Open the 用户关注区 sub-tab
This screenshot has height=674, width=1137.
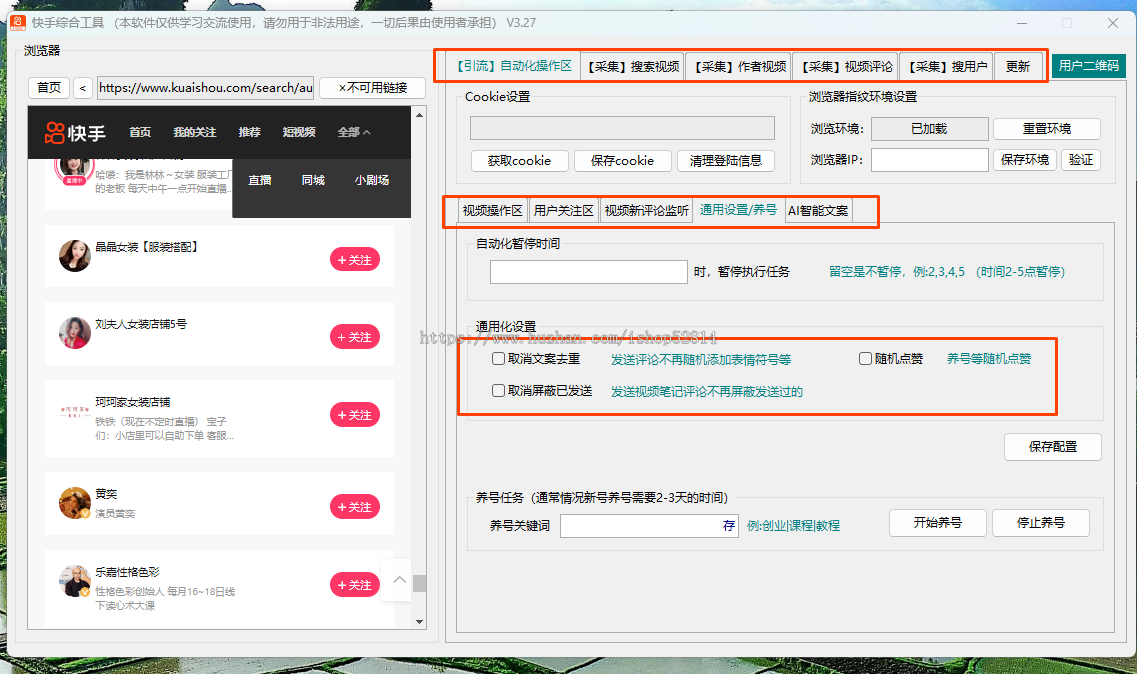point(563,210)
